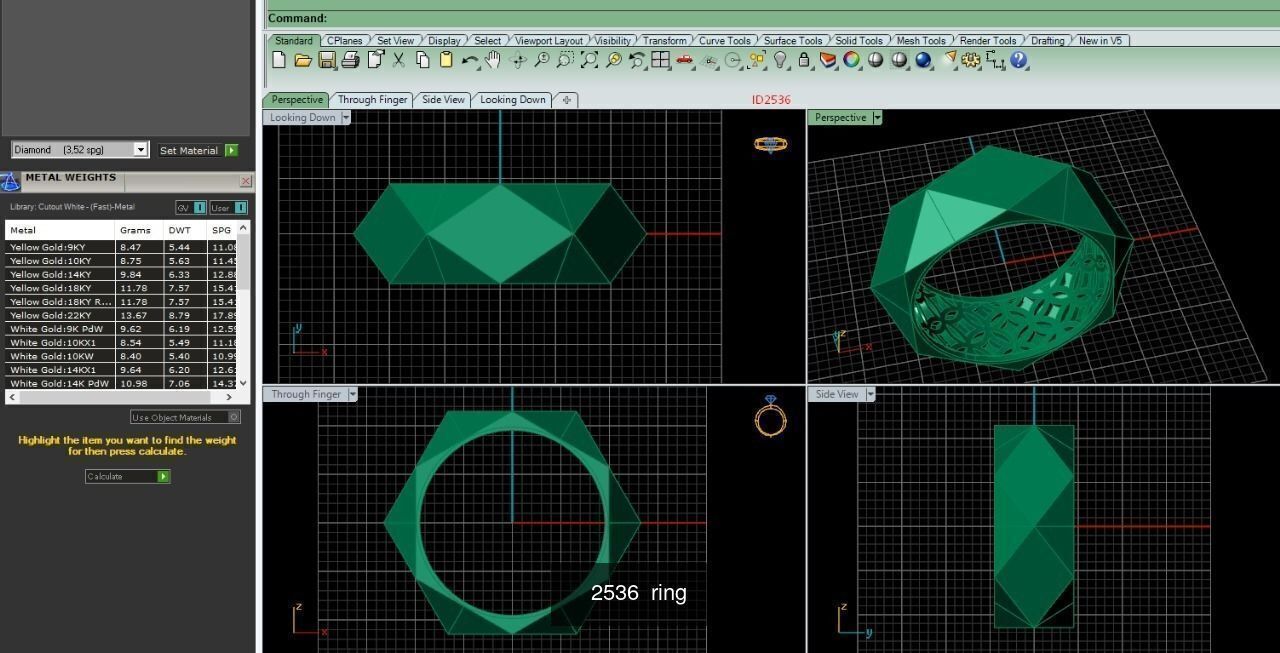Image resolution: width=1280 pixels, height=653 pixels.
Task: Select the Yellow Gold:14KY row
Action: 121,274
